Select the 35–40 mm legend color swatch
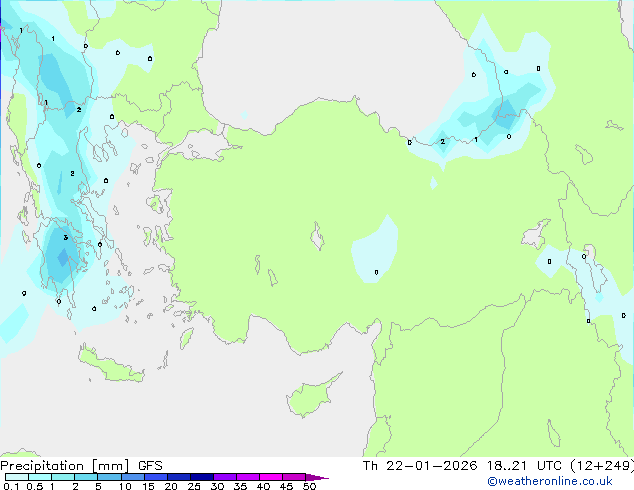This screenshot has width=634, height=490. click(x=248, y=477)
